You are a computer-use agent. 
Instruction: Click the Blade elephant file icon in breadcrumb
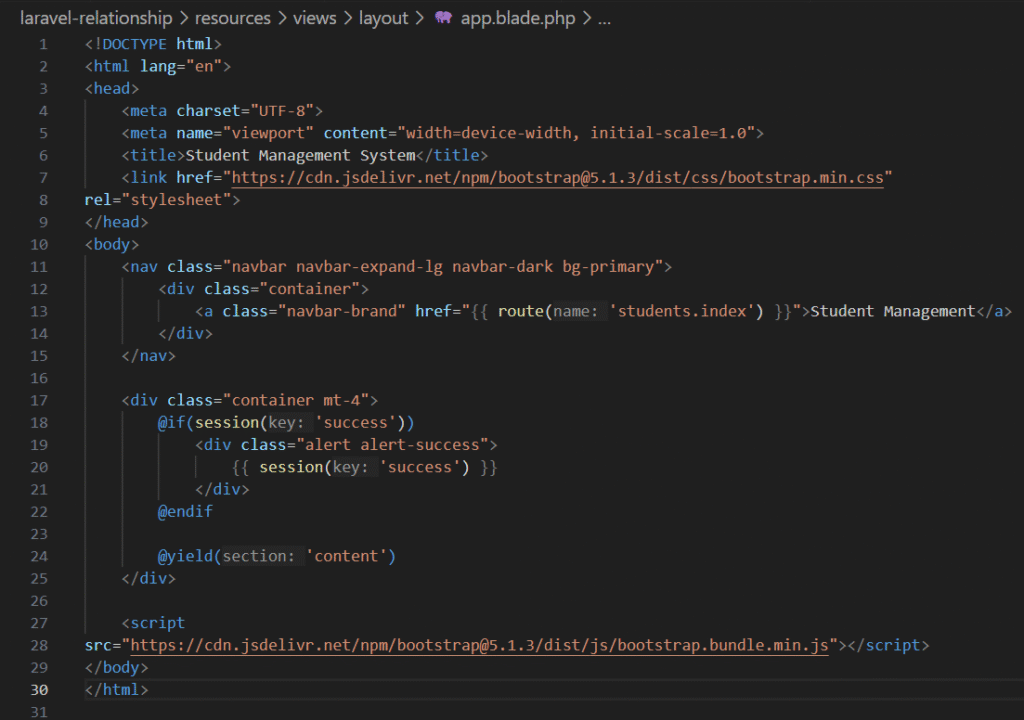[443, 18]
